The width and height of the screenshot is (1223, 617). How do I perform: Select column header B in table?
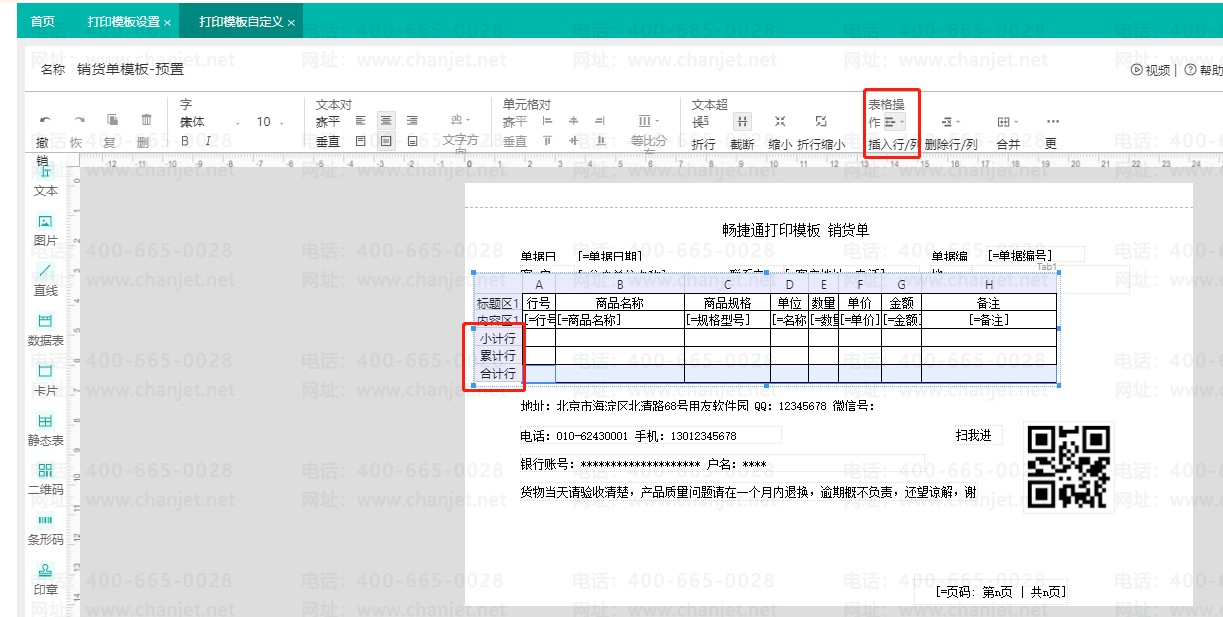[x=620, y=285]
